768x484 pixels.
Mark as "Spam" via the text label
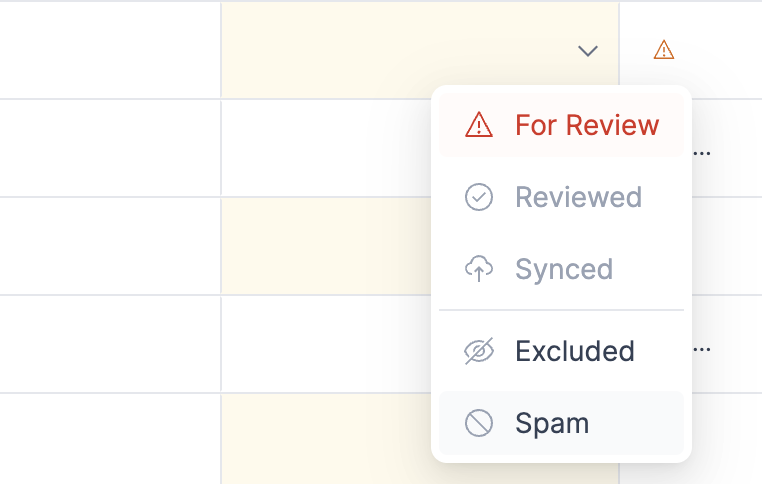pyautogui.click(x=552, y=423)
